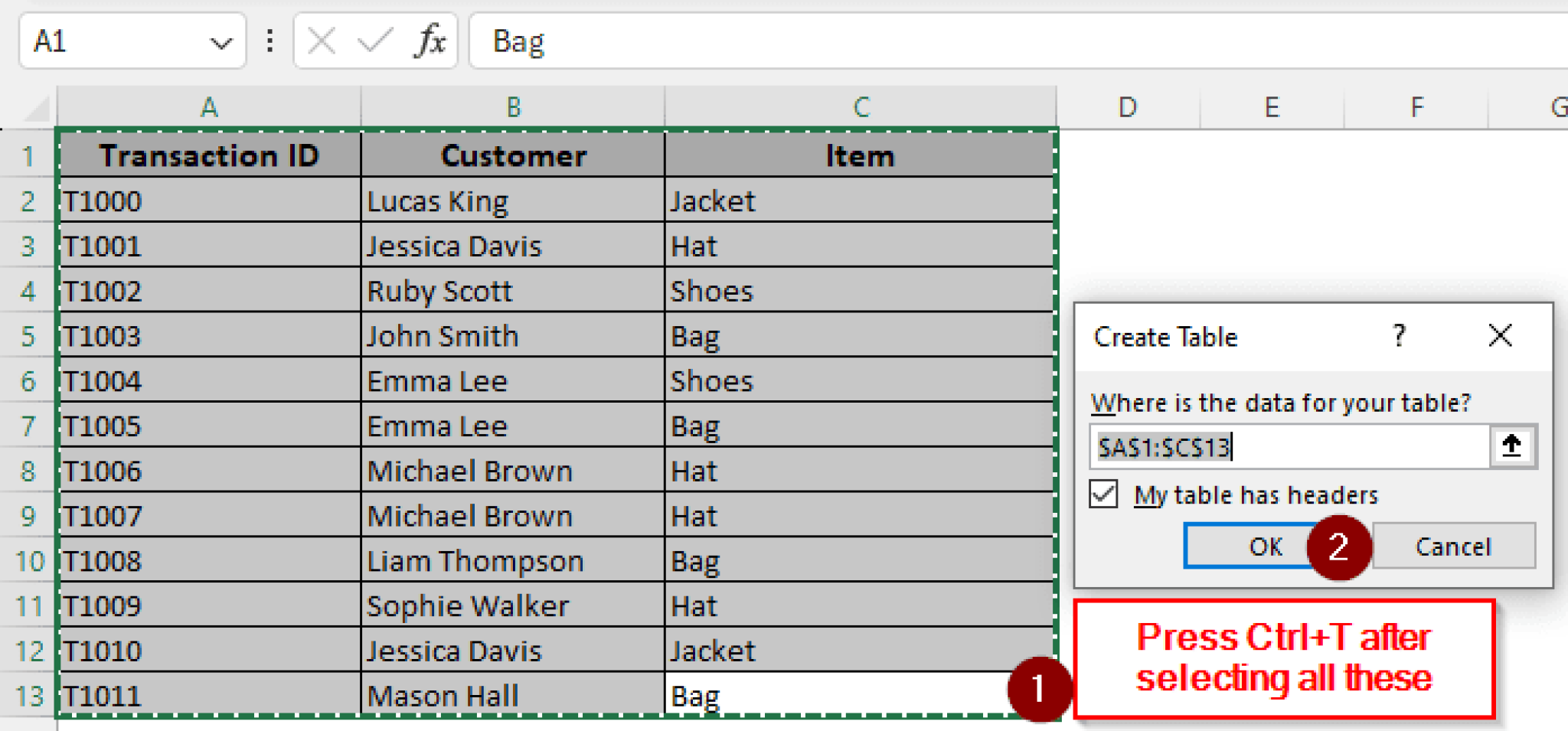Image resolution: width=1568 pixels, height=731 pixels.
Task: Click the vertical dots divider beside the Name Box
Action: point(269,41)
